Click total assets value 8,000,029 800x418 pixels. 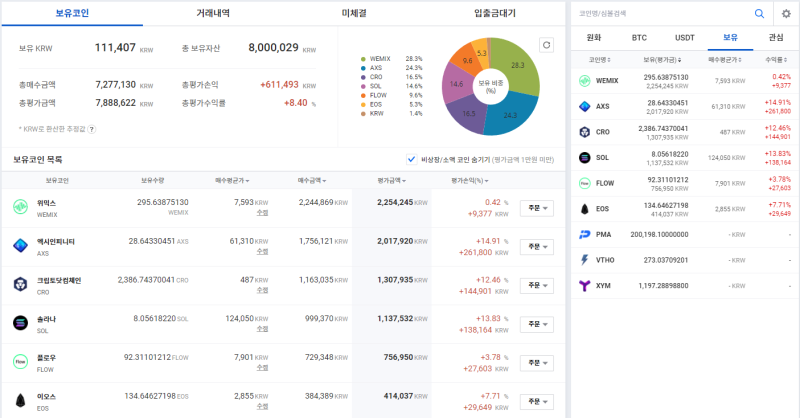273,47
